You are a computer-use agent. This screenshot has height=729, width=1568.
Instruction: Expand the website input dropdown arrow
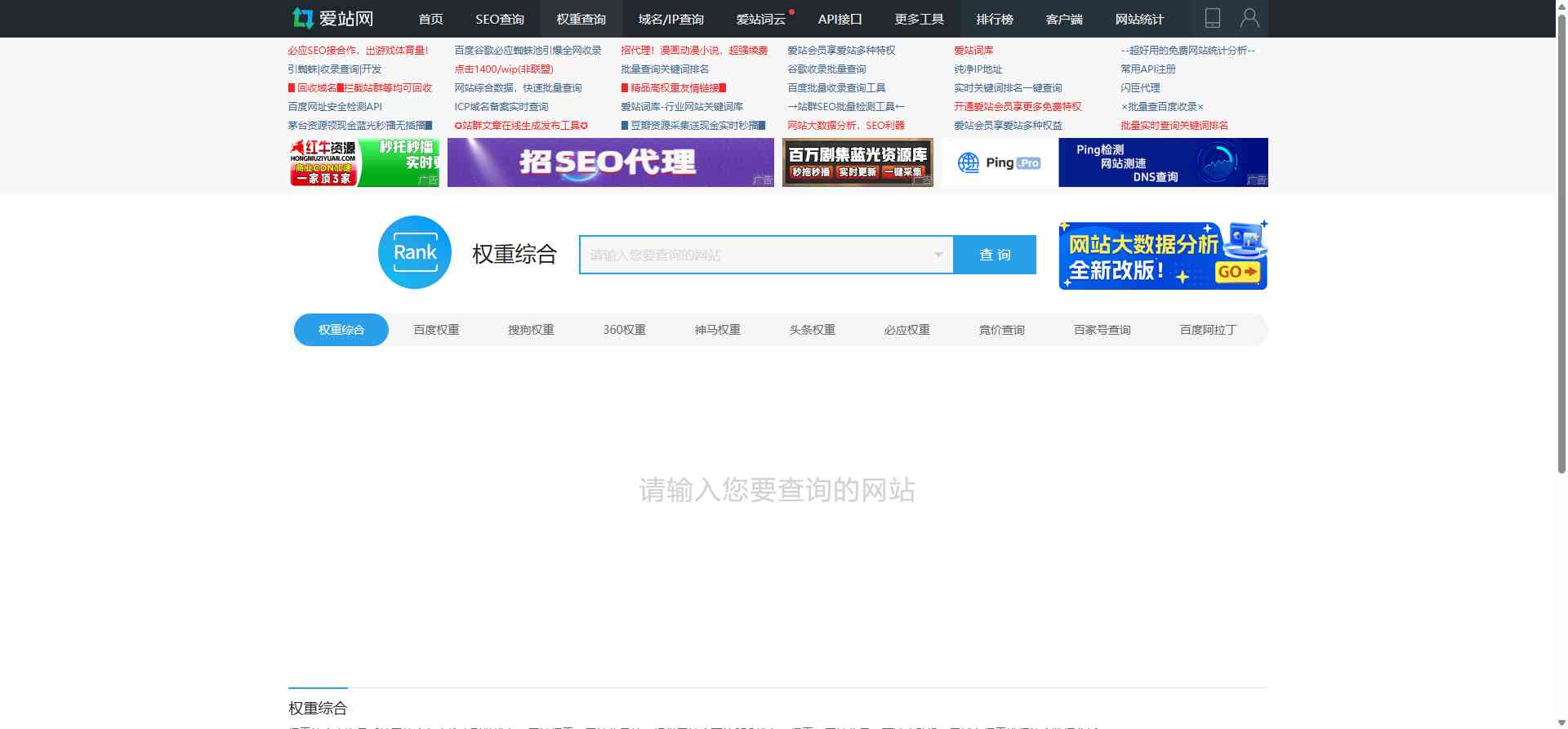938,255
